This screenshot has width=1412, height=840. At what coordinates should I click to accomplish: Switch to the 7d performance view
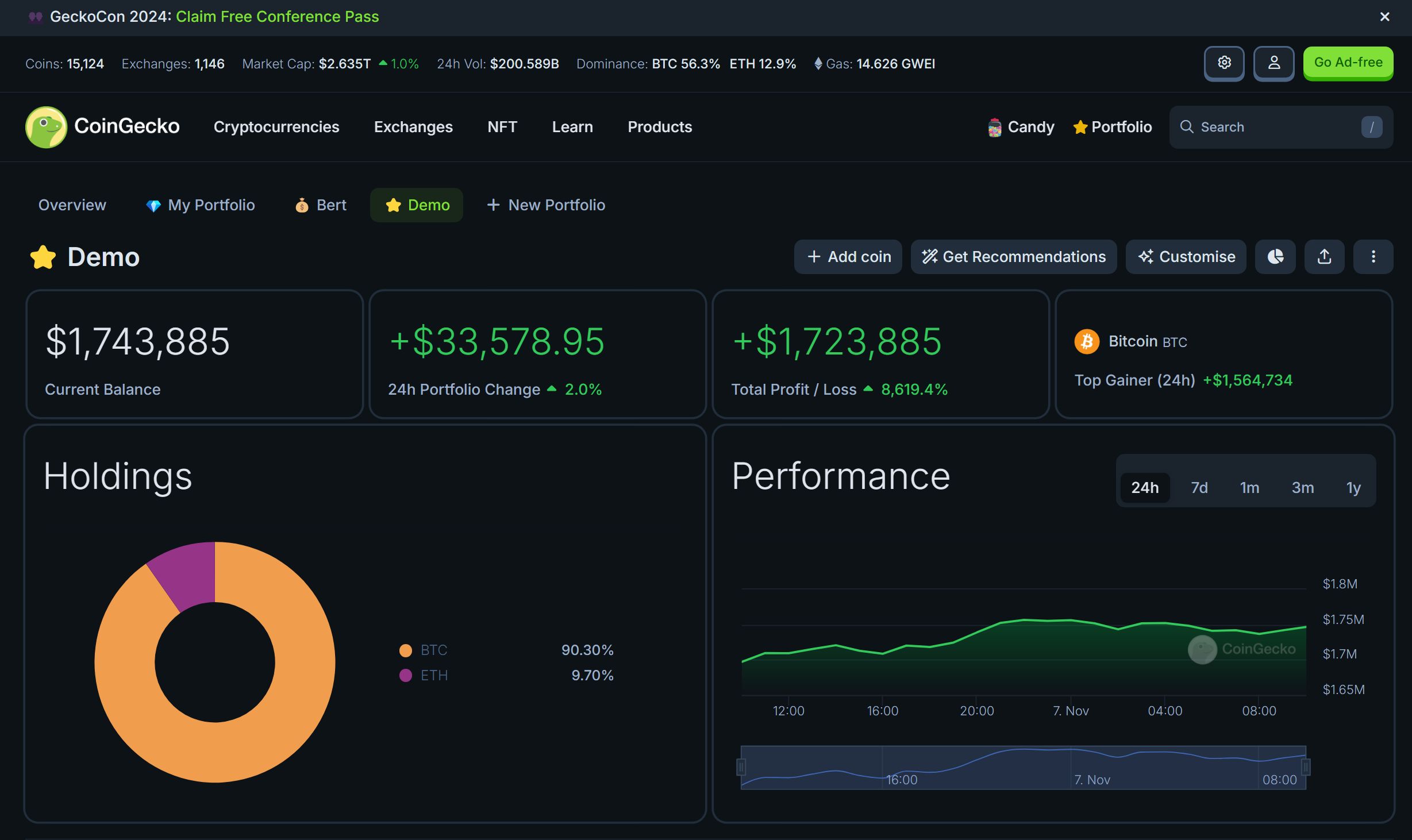coord(1199,486)
